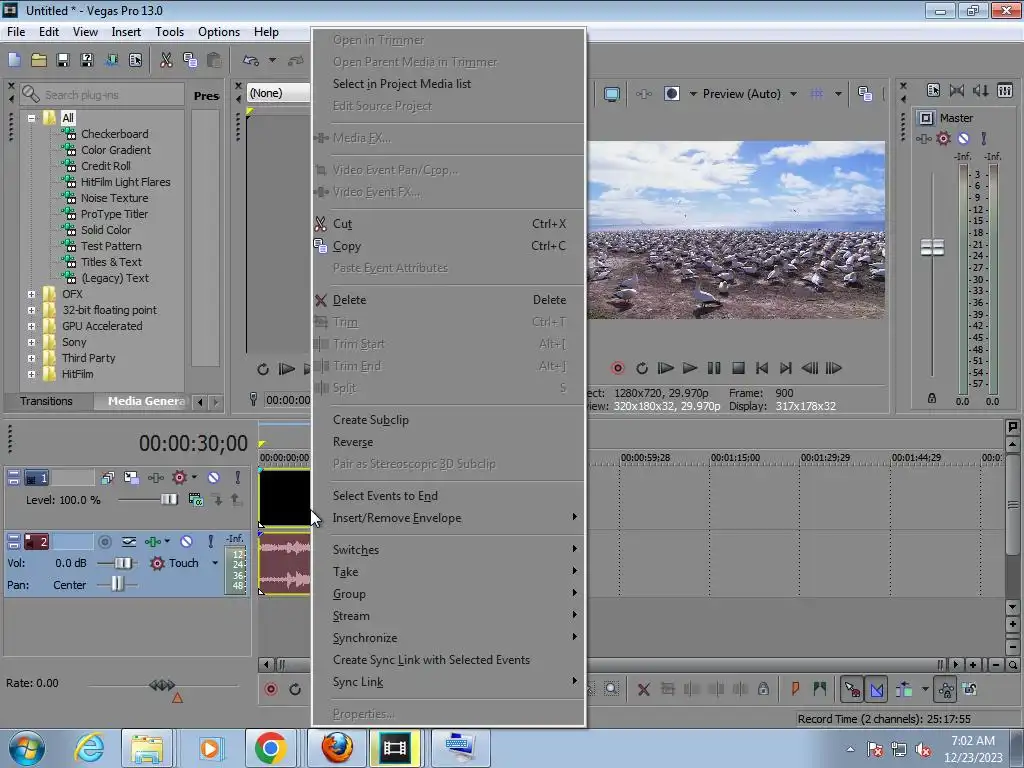Open Chrome from the taskbar
The height and width of the screenshot is (768, 1024).
(x=270, y=748)
